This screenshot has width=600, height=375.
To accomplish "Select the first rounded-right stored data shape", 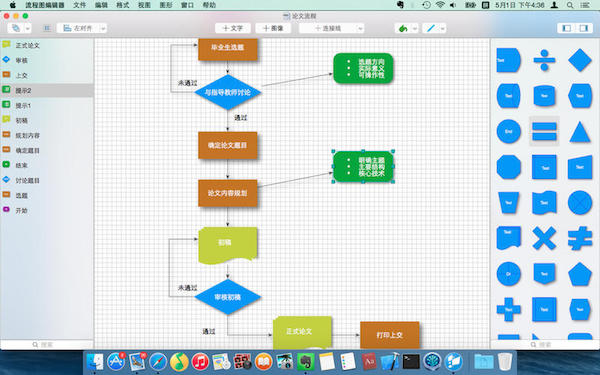I will [509, 60].
